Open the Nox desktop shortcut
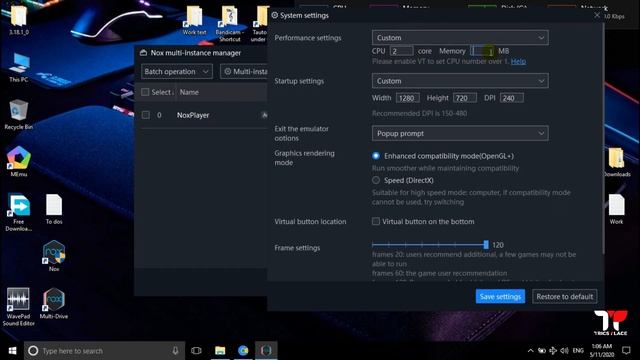This screenshot has height=360, width=640. 54,256
